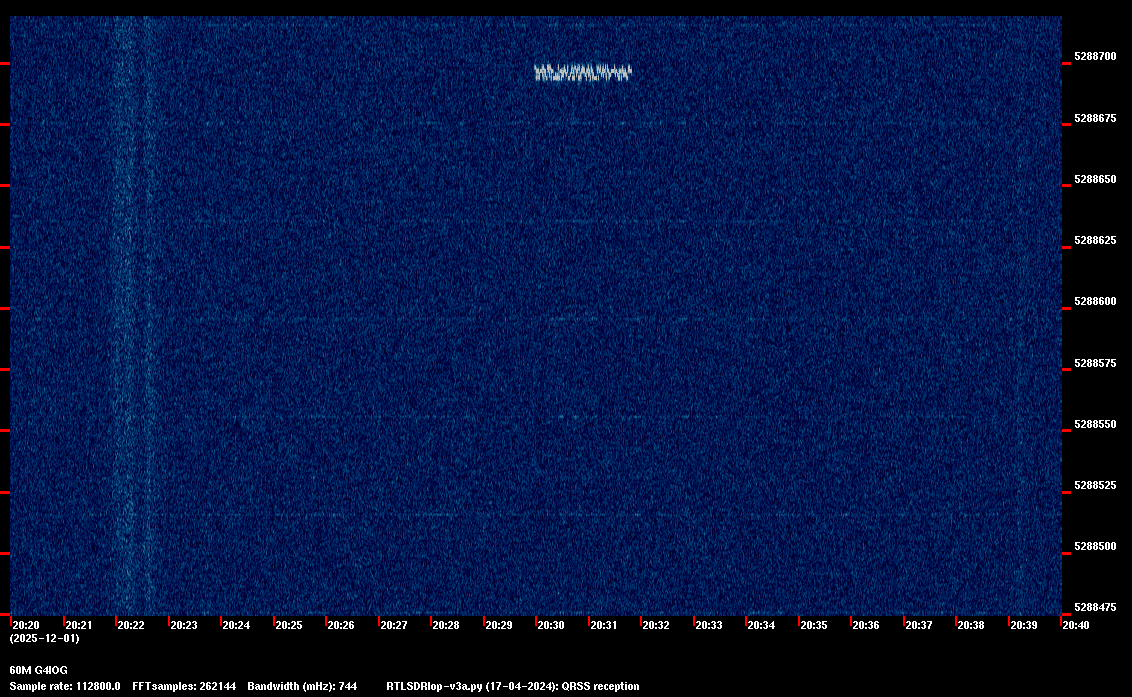Select the 20:24 time label
Screen dimensions: 1132x697
pyautogui.click(x=236, y=625)
